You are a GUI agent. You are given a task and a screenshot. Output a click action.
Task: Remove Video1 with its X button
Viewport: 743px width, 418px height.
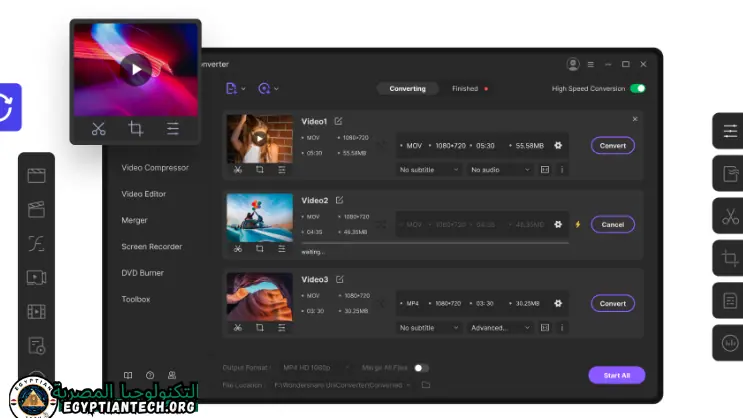(x=635, y=119)
